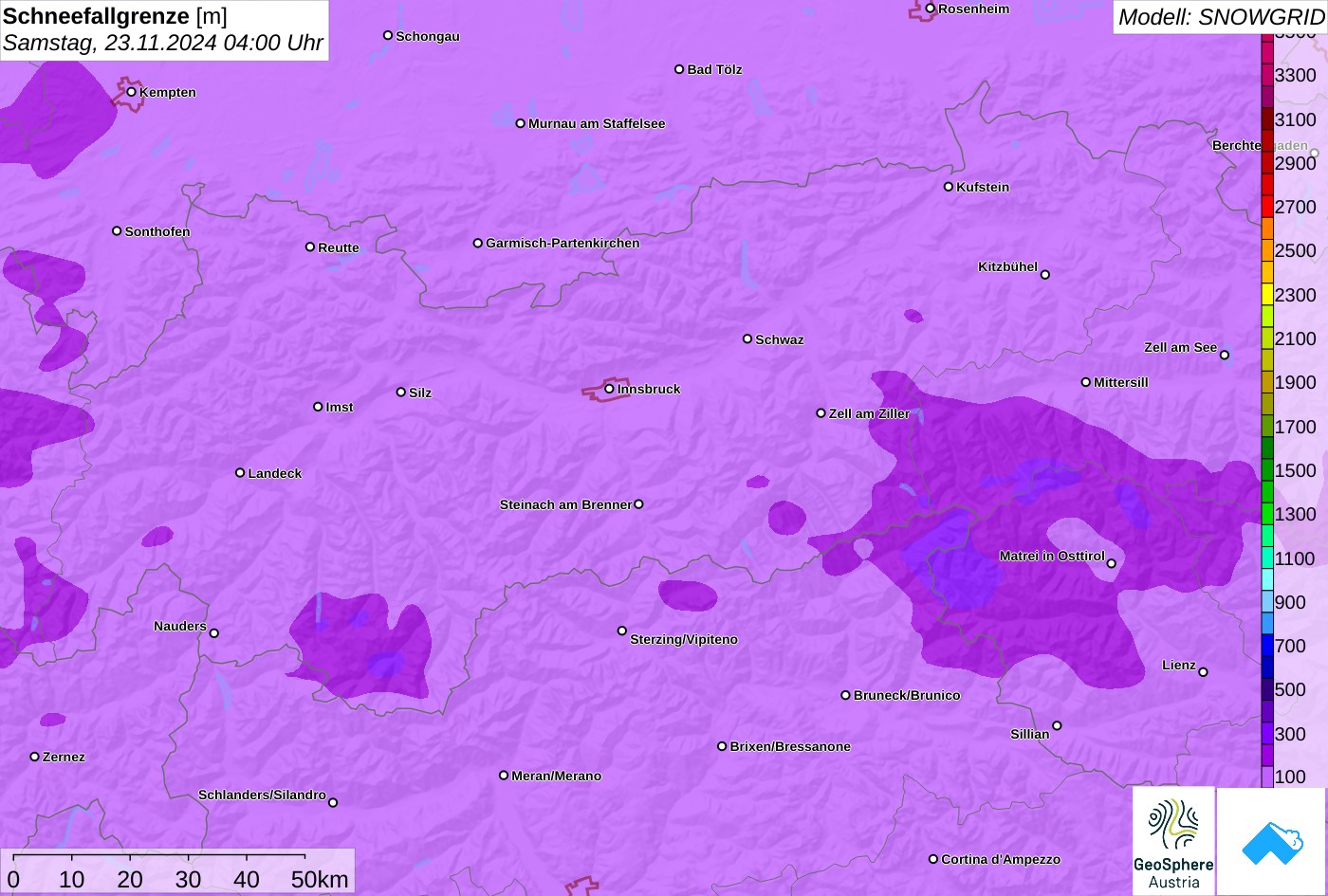Click the Rosenheim marker dot
Screen dimensions: 1328x896
[x=931, y=9]
